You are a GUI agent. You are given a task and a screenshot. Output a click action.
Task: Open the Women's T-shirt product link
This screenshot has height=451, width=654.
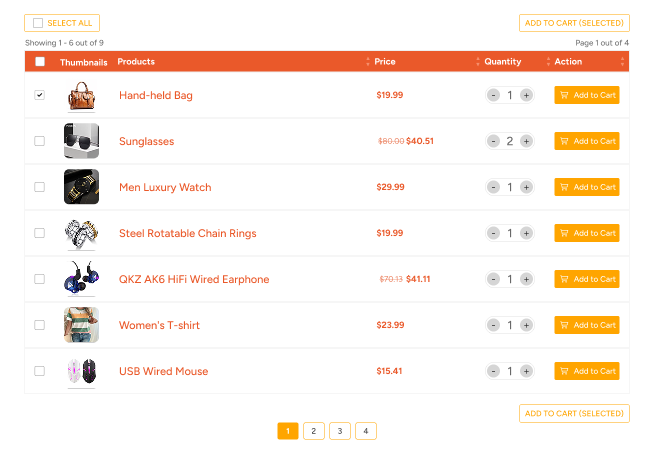coord(159,325)
